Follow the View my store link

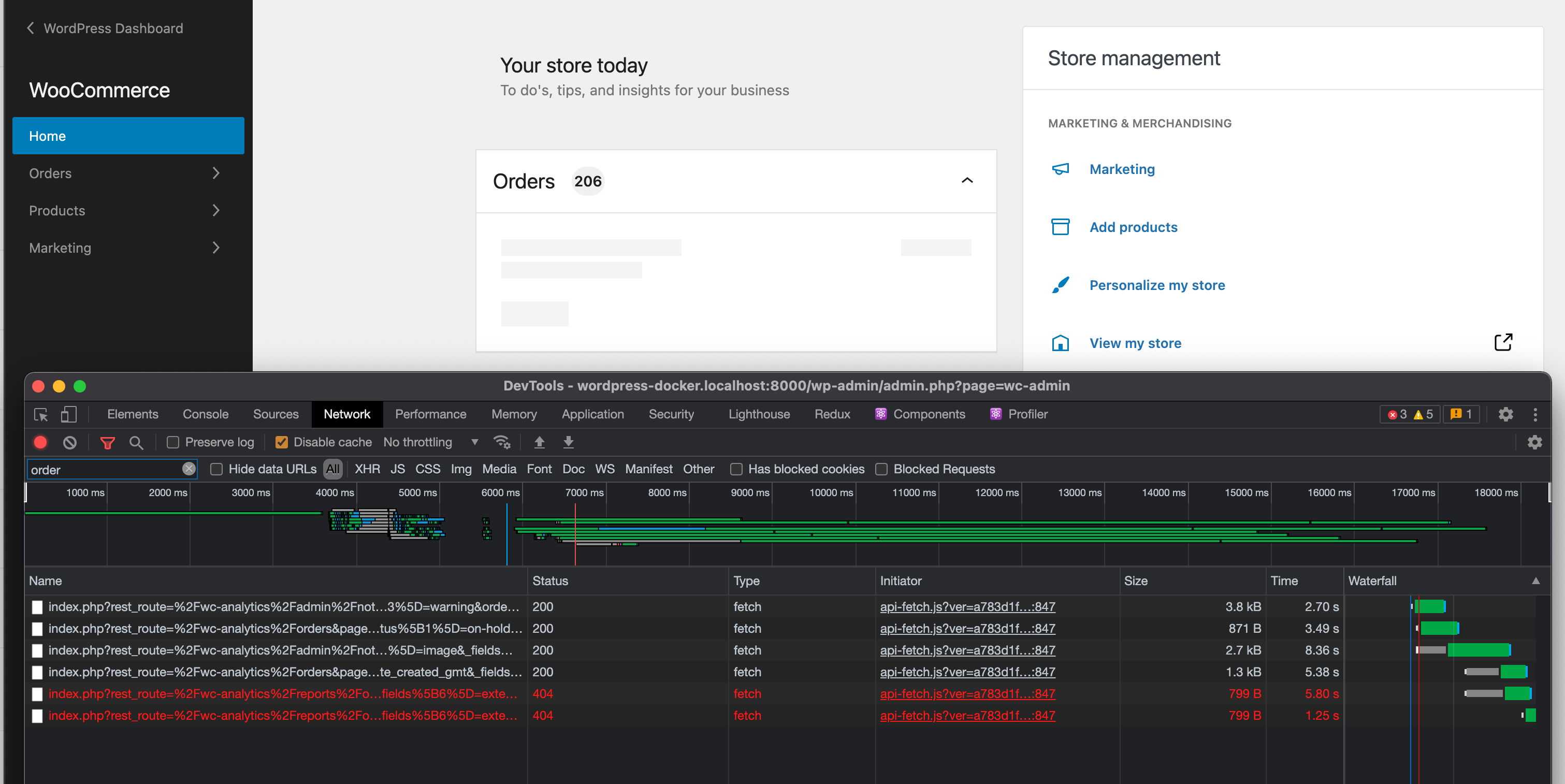[x=1135, y=342]
